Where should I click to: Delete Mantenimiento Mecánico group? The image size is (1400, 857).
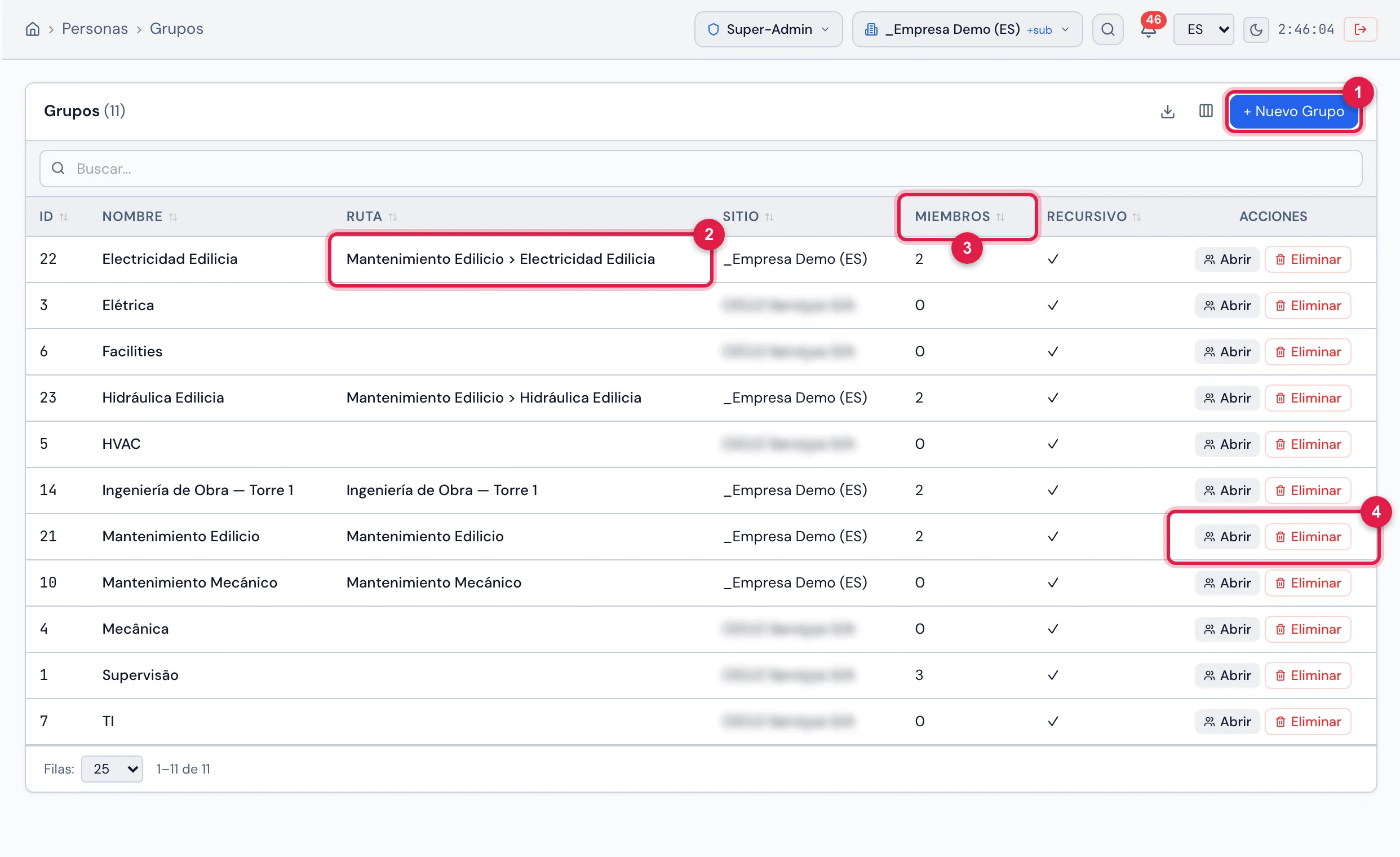pos(1308,583)
